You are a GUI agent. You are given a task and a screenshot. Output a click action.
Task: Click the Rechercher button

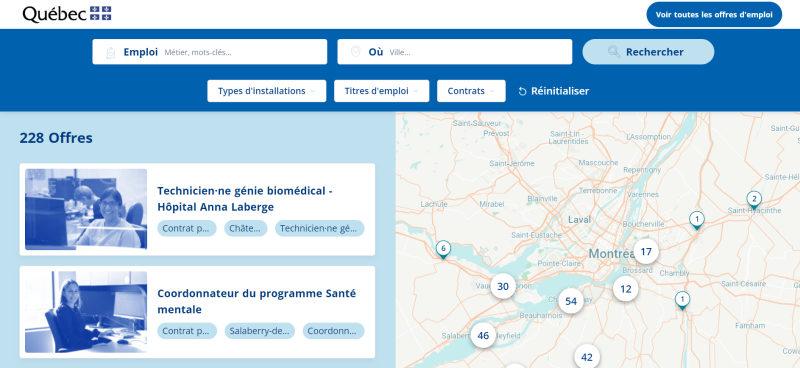[648, 52]
